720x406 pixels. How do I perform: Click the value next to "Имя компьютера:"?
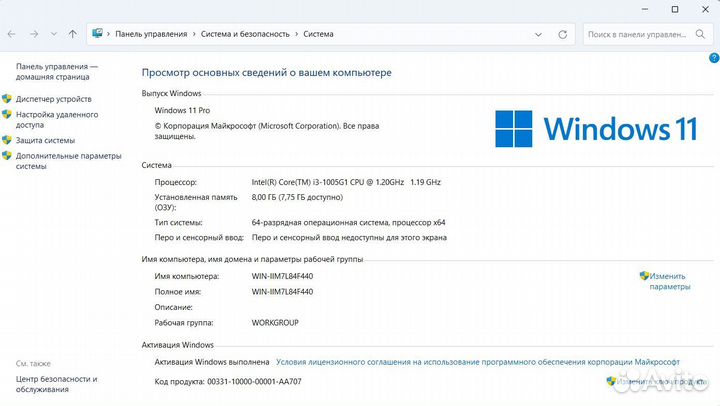[x=282, y=276]
